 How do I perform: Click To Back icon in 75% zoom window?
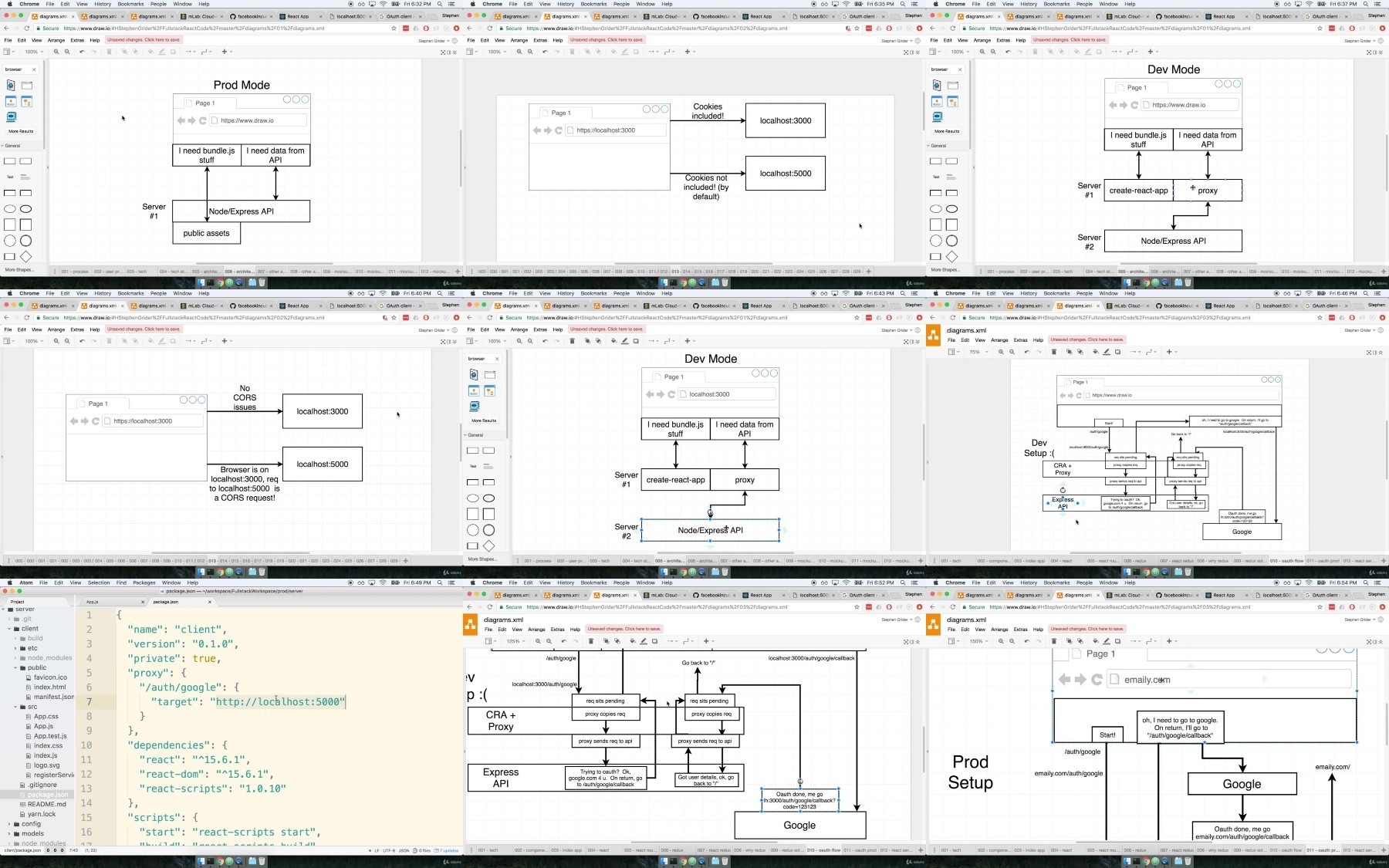[1080, 352]
